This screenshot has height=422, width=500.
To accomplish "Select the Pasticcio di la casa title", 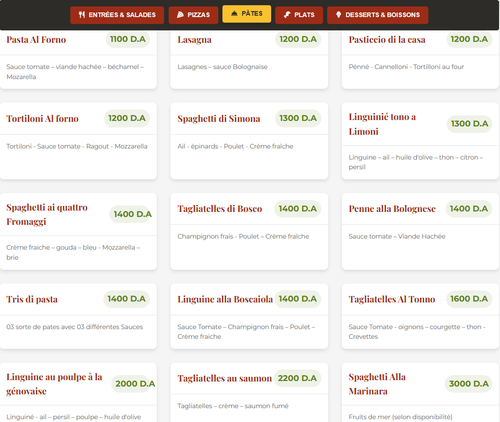I will click(x=387, y=40).
